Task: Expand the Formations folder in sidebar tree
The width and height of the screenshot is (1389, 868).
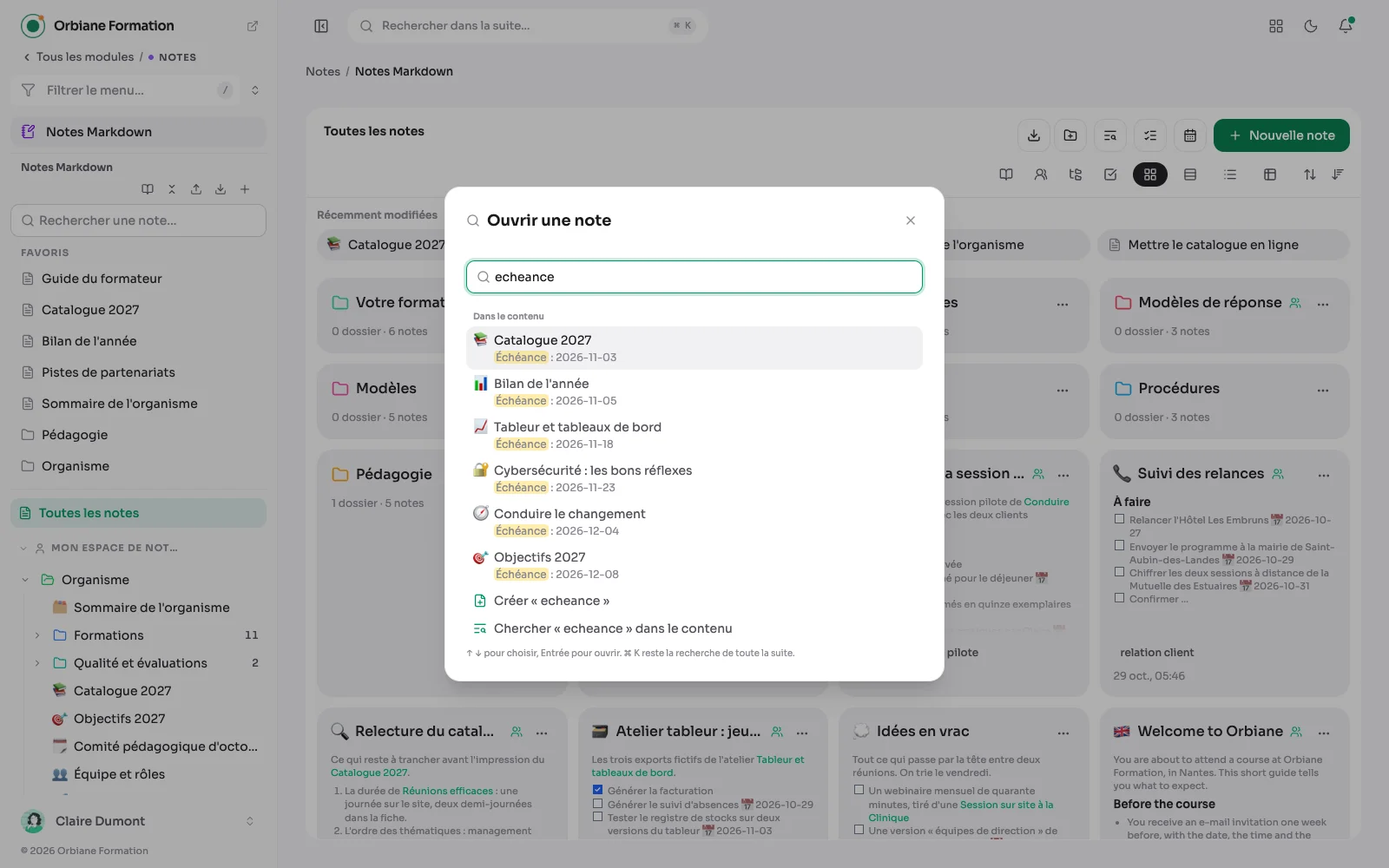Action: [37, 635]
